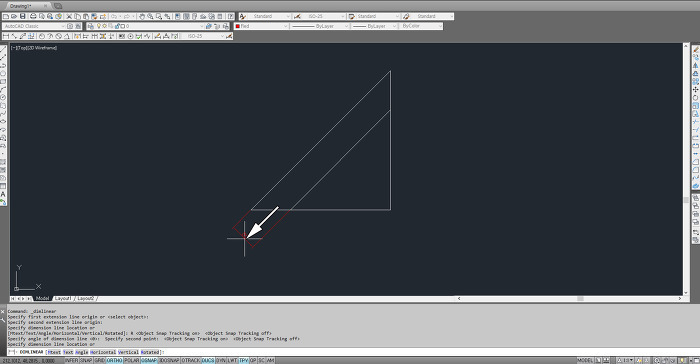Image resolution: width=700 pixels, height=364 pixels.
Task: Choose the Horizontal option in command line
Action: click(103, 352)
